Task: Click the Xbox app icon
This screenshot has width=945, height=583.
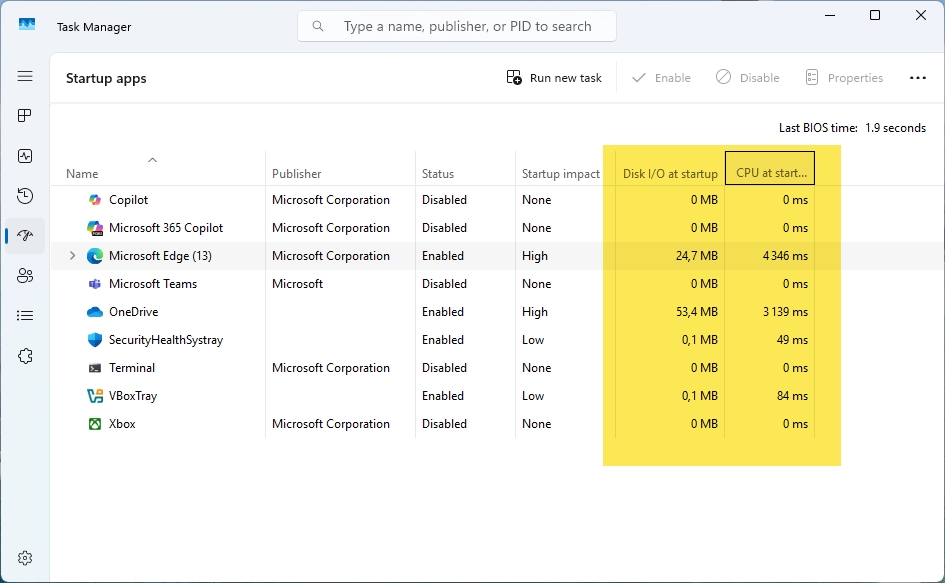Action: pos(95,424)
